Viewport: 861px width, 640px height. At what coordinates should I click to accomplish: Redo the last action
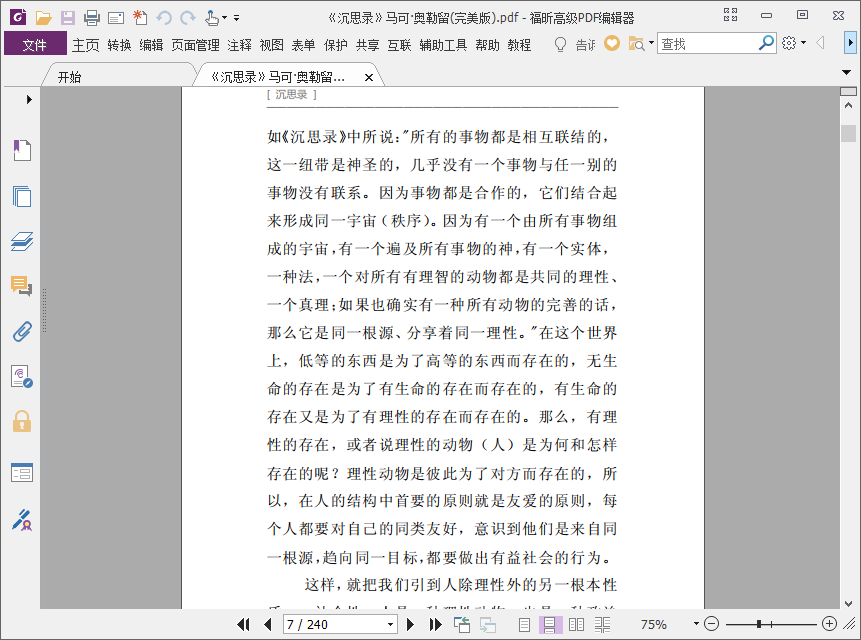point(188,18)
